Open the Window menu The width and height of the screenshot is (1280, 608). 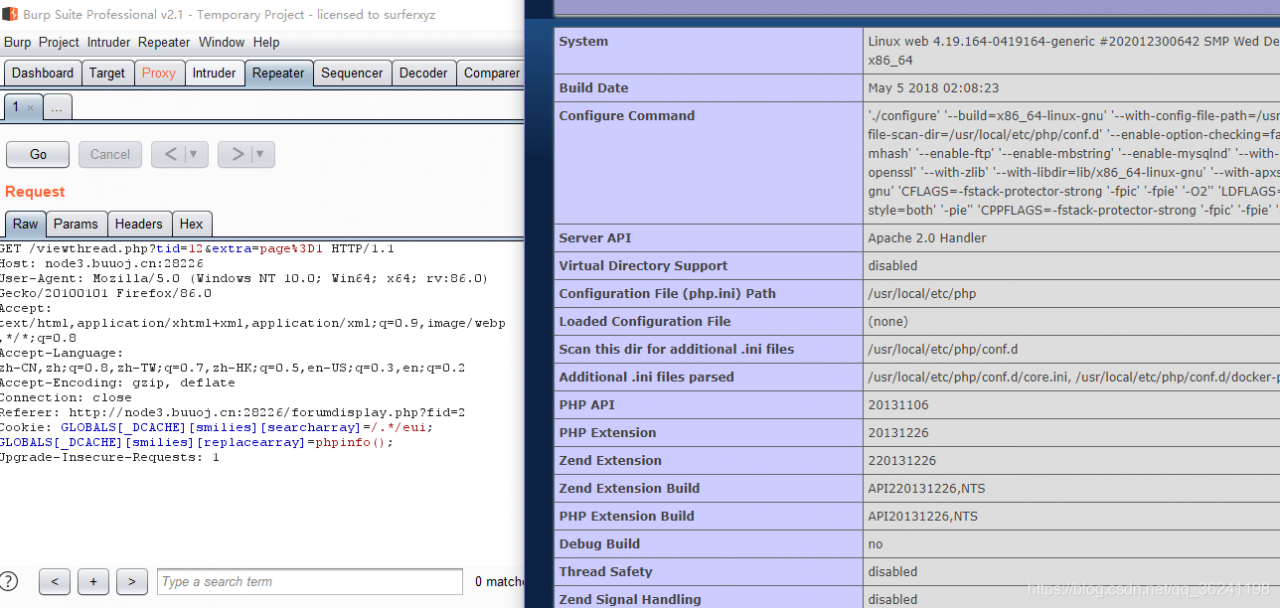point(221,42)
